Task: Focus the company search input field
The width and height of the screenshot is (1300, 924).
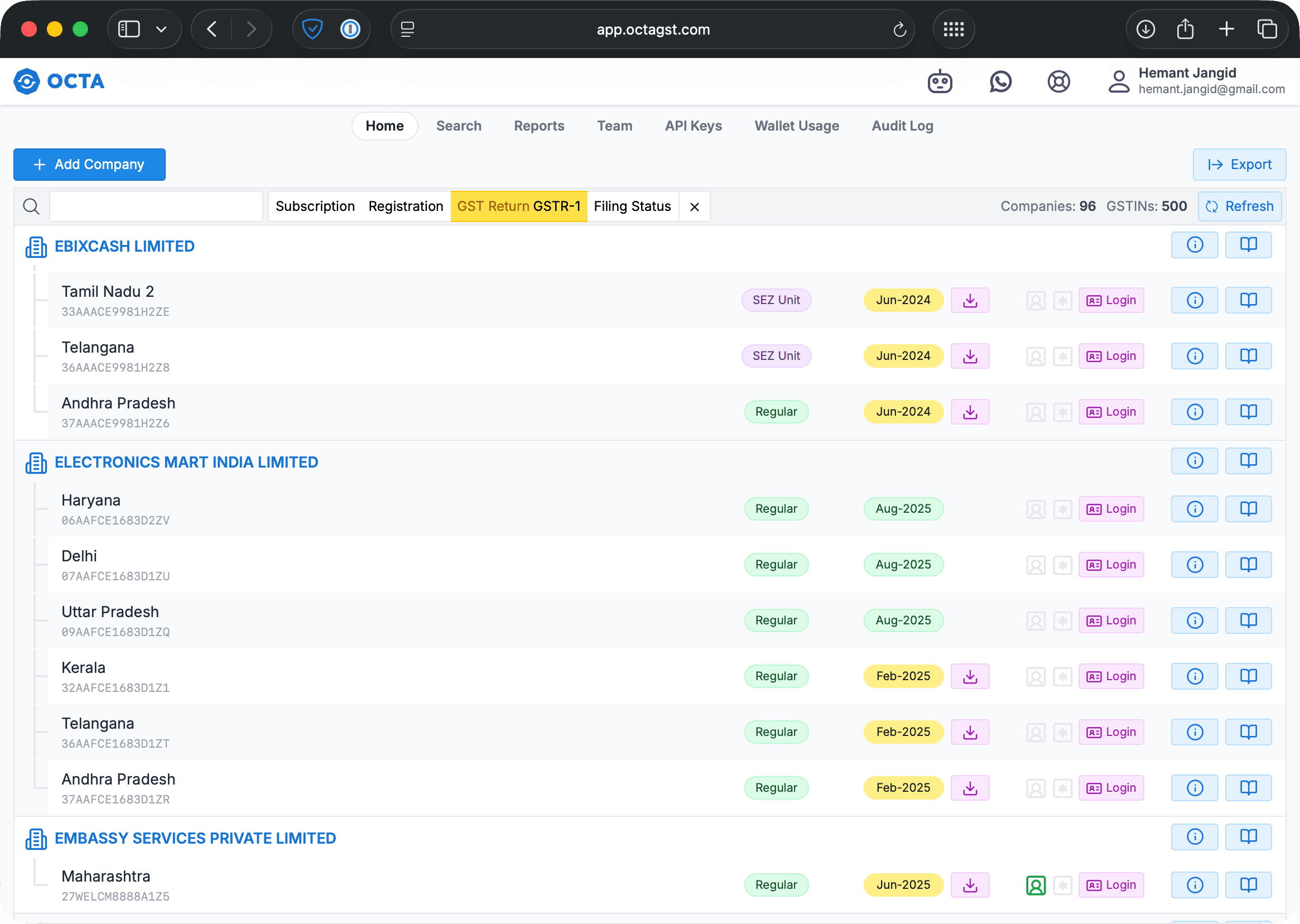Action: click(155, 206)
